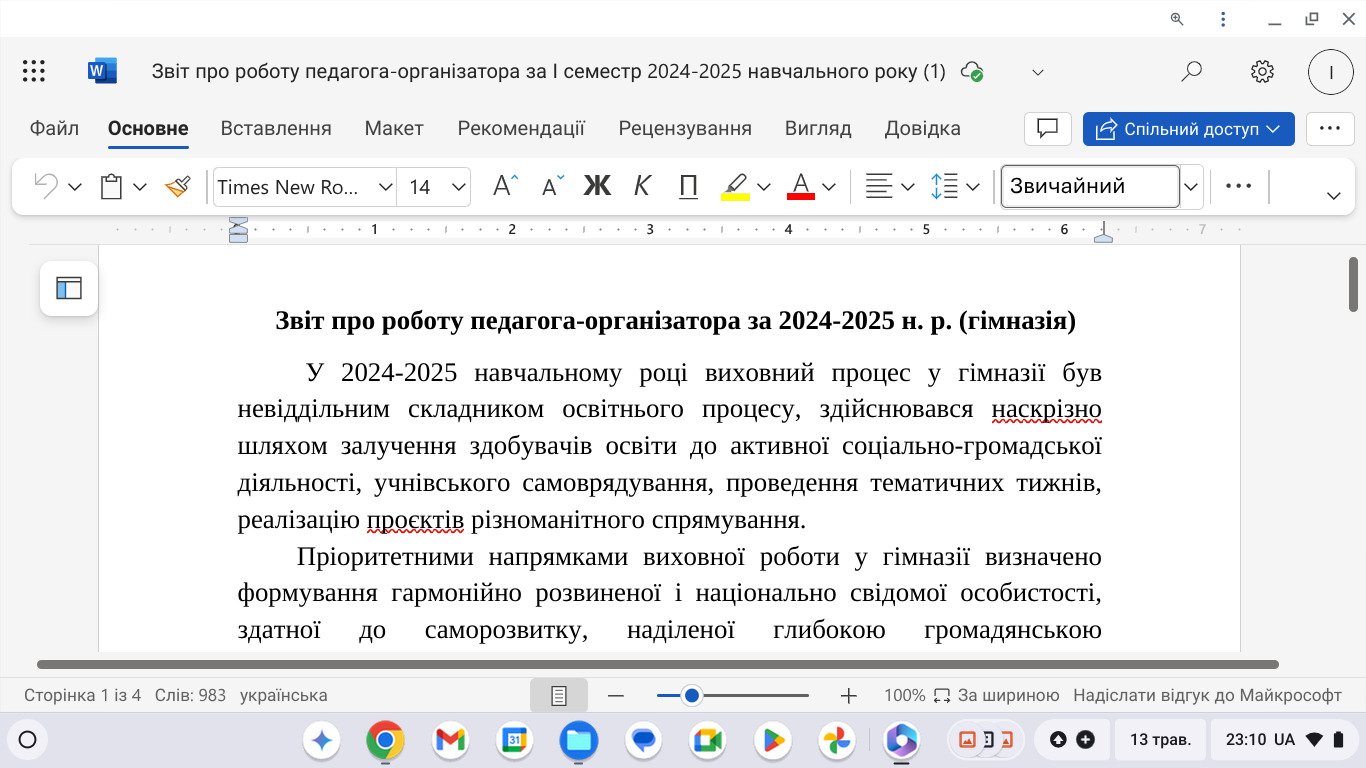This screenshot has height=768, width=1366.
Task: Toggle bold formatting (Ж)
Action: coord(597,186)
